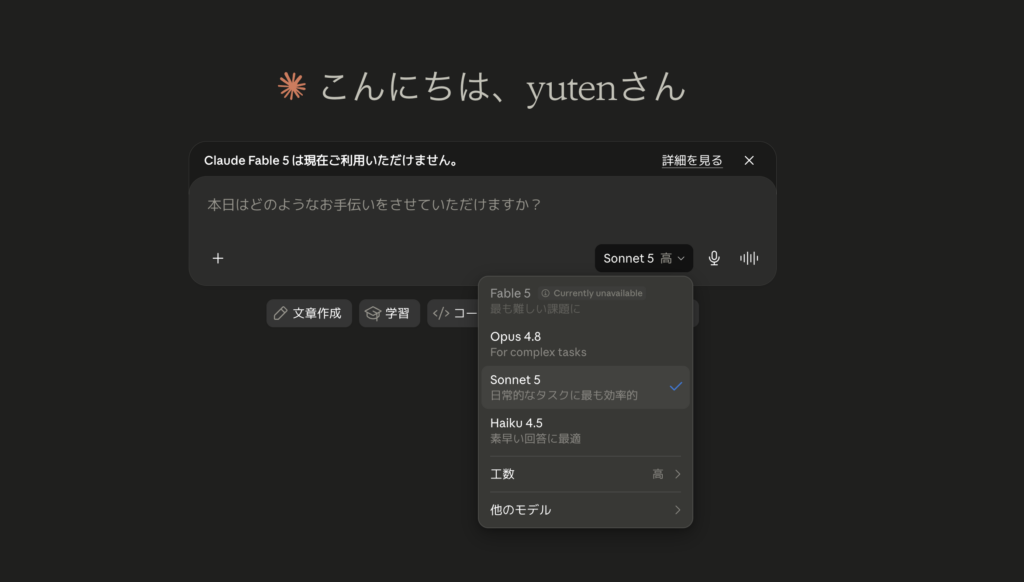This screenshot has width=1024, height=582.
Task: Pick Haiku 4.5 for quick answers
Action: (585, 430)
